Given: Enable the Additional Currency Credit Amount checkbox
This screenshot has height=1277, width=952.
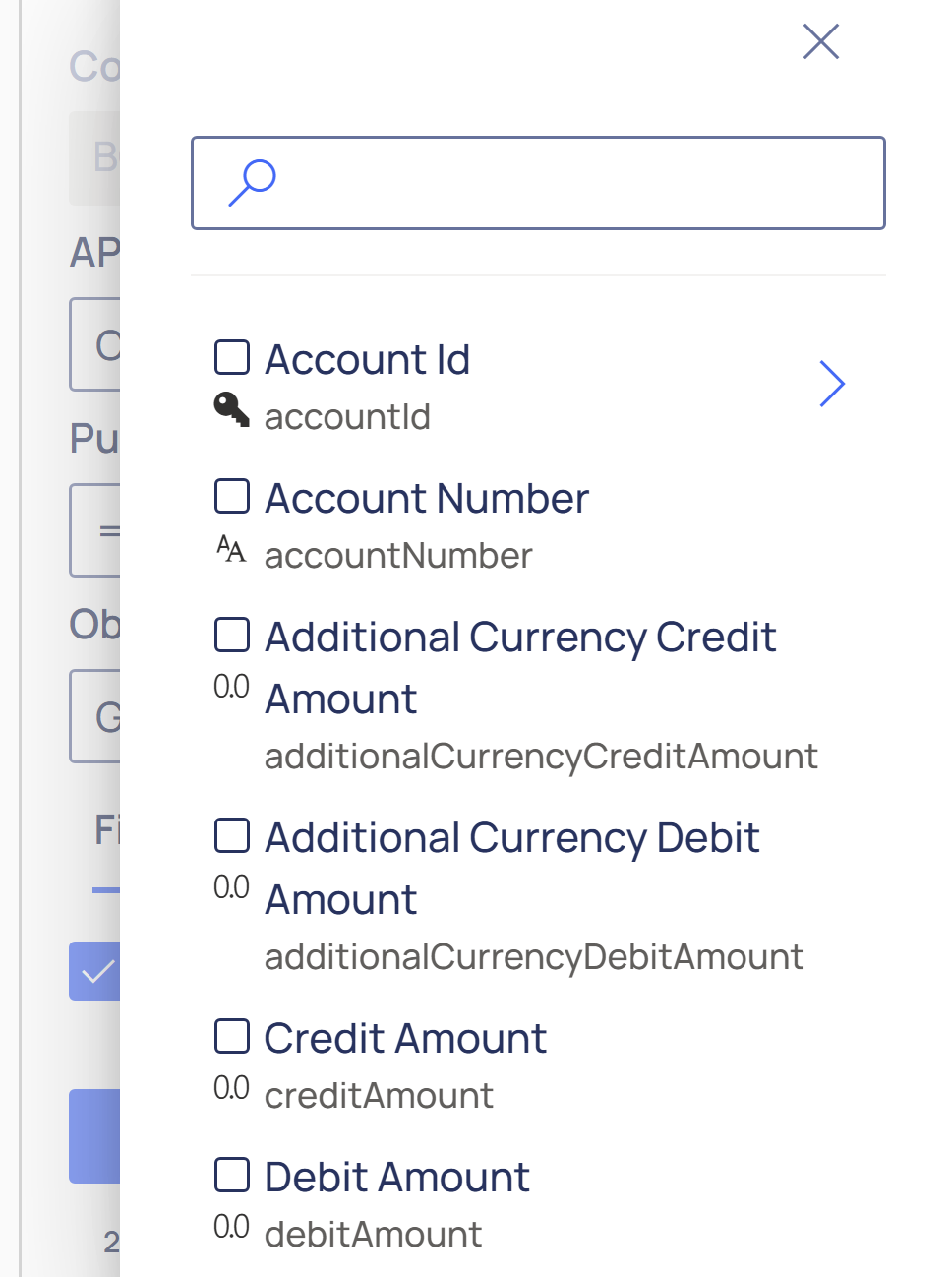Looking at the screenshot, I should click(x=232, y=635).
